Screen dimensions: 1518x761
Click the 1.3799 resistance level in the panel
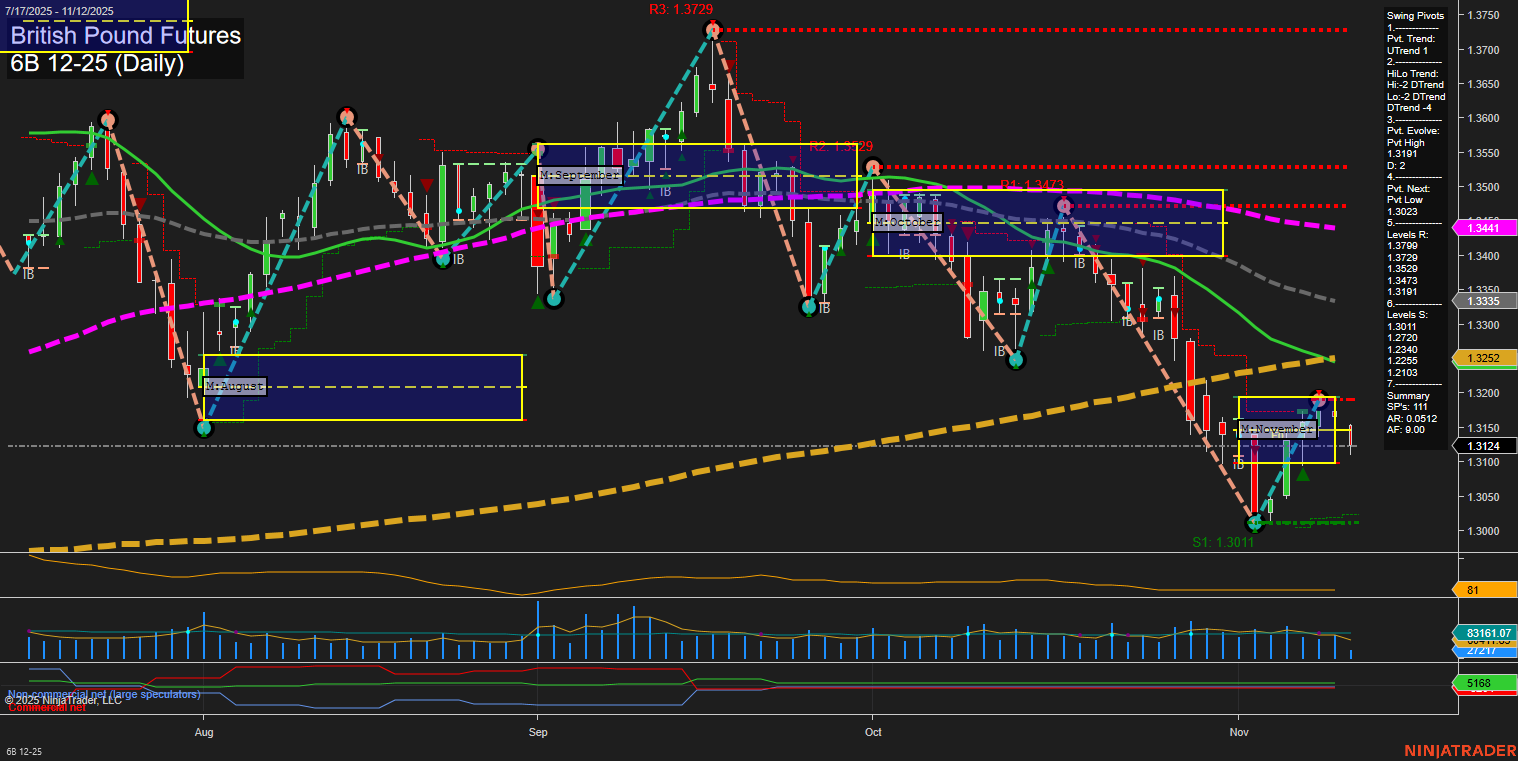click(1401, 246)
